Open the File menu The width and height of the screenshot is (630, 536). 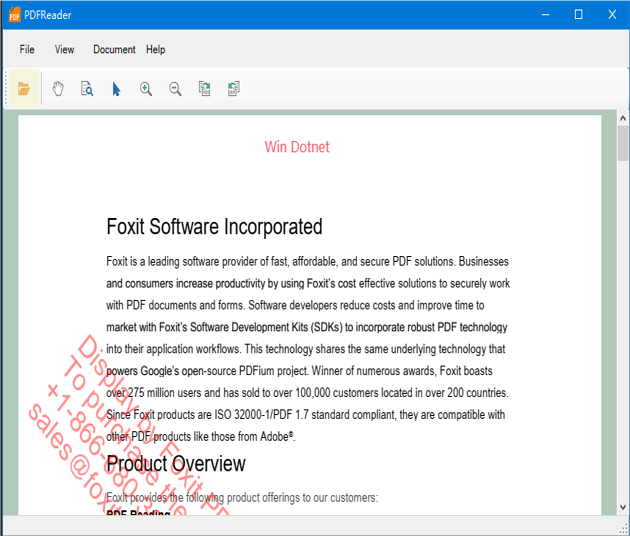[x=27, y=49]
